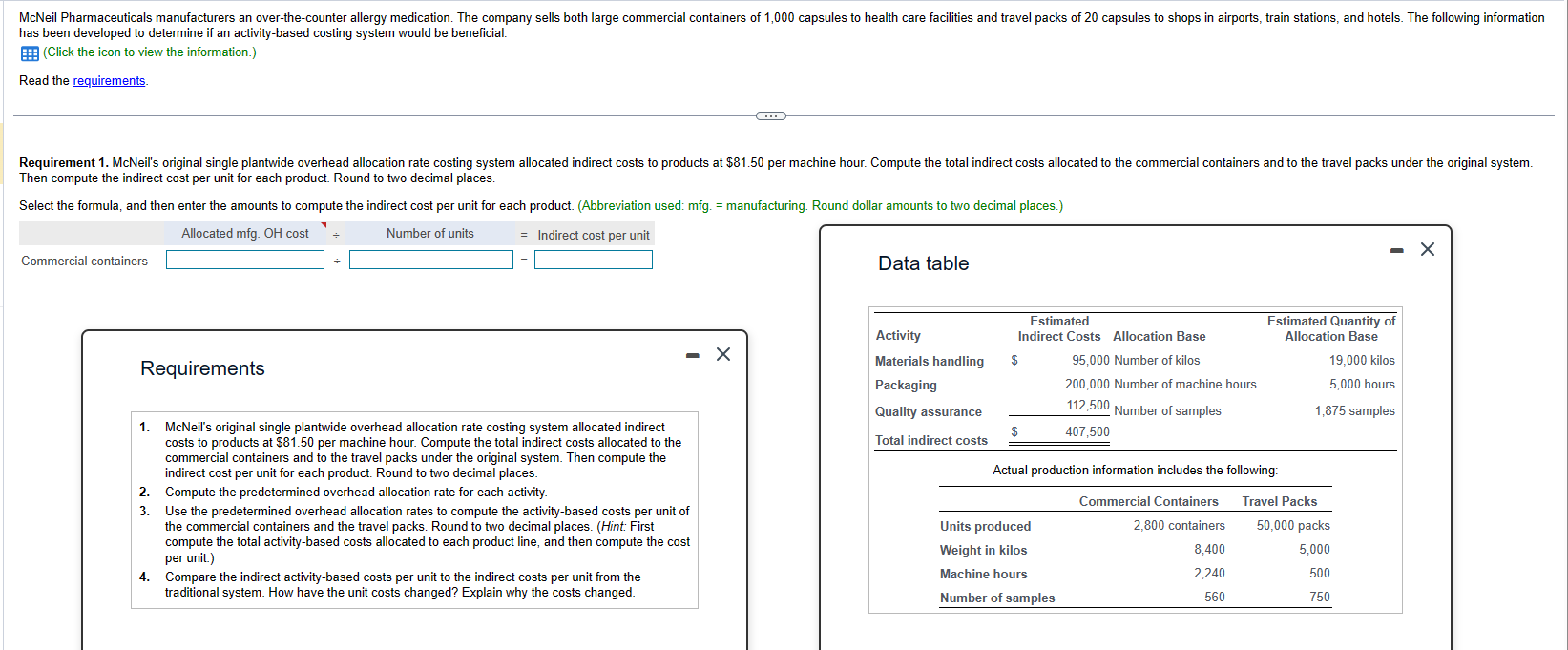Click the '50,000 packs' value
This screenshot has width=1568, height=650.
pos(1293,526)
